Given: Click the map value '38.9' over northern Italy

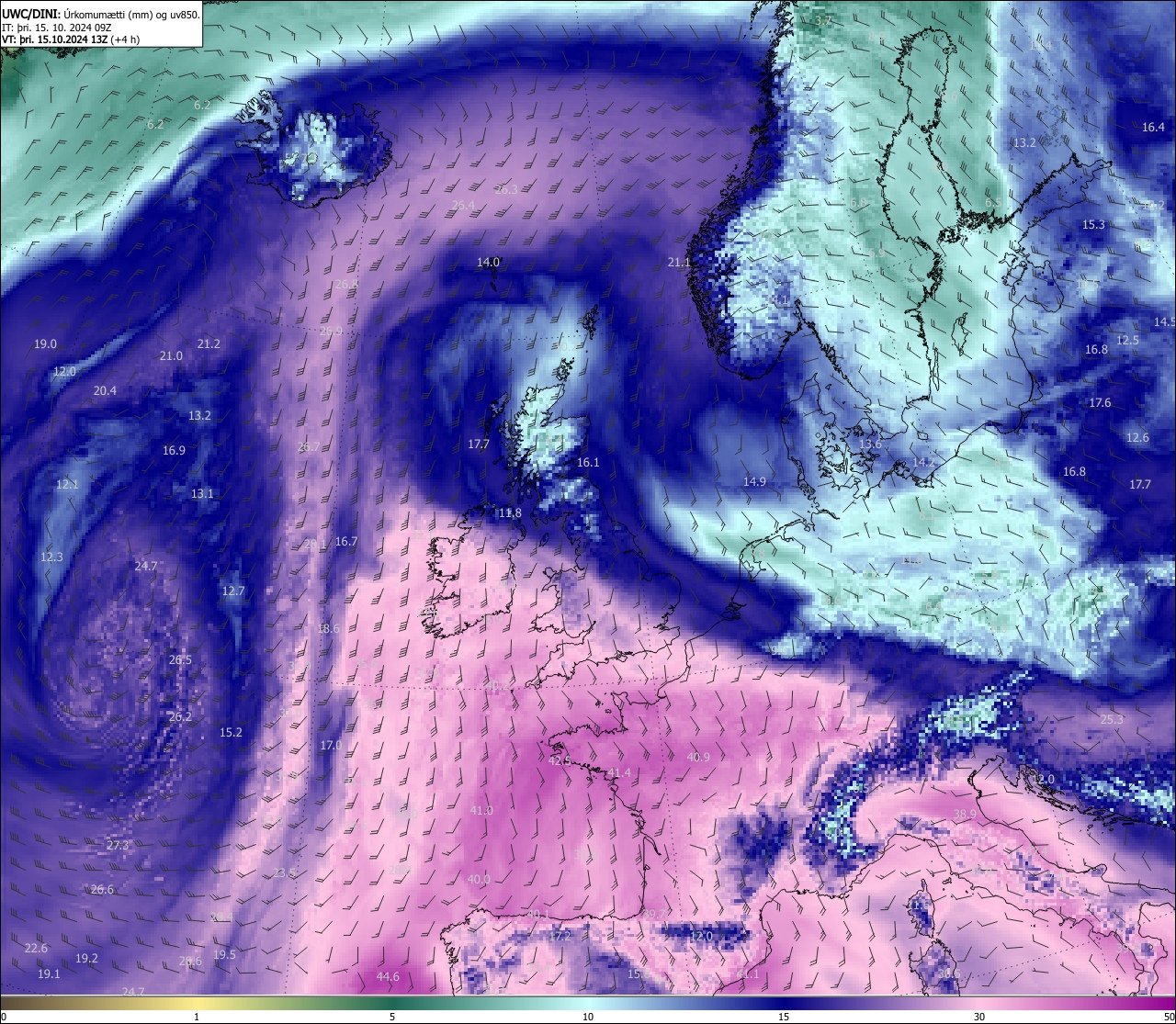Looking at the screenshot, I should coord(965,814).
